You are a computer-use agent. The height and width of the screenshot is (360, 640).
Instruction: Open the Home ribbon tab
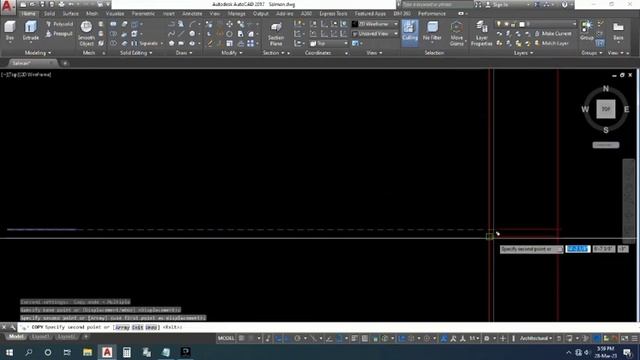pyautogui.click(x=28, y=13)
